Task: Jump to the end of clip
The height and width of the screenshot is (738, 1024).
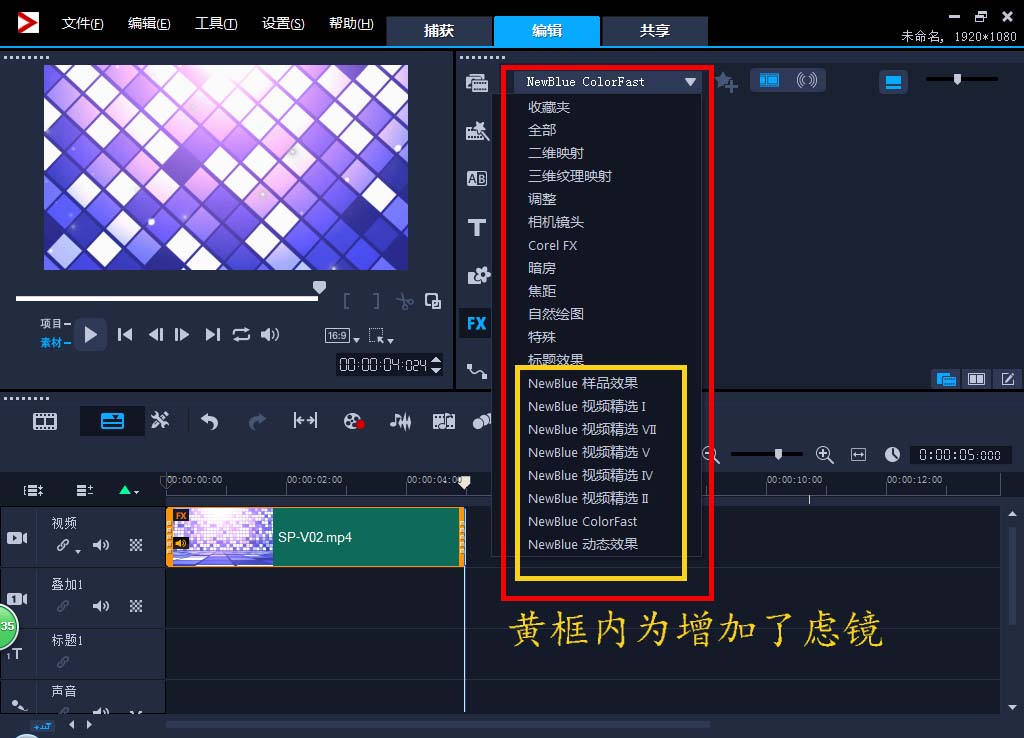Action: pyautogui.click(x=212, y=335)
